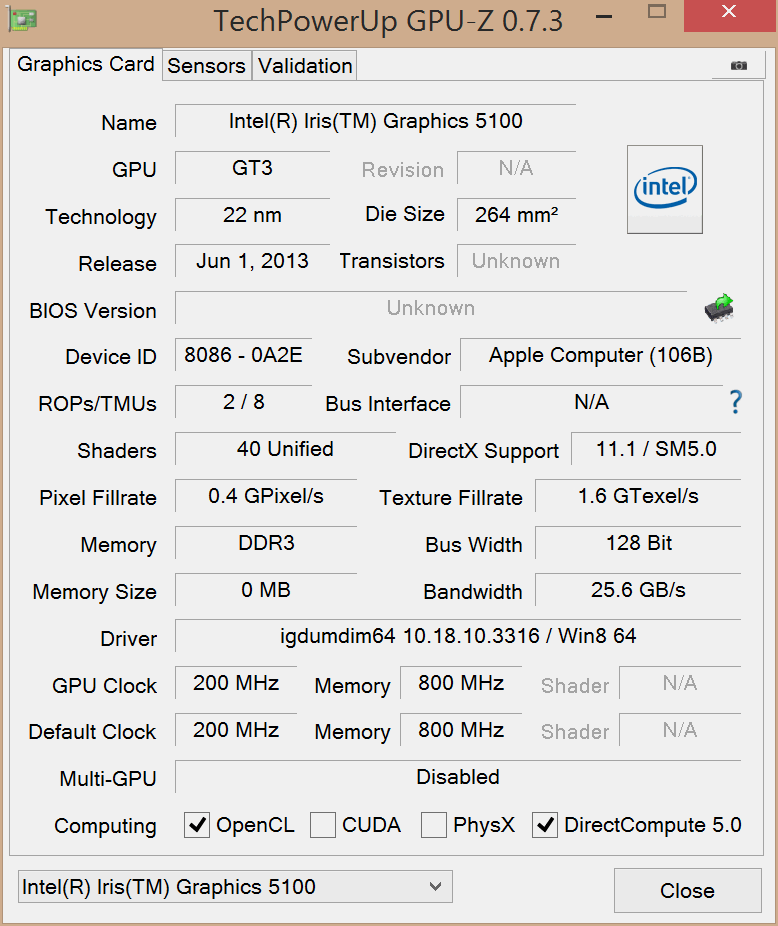The height and width of the screenshot is (926, 778).
Task: Click the Device ID field 8086 - 0A2E
Action: [x=243, y=355]
